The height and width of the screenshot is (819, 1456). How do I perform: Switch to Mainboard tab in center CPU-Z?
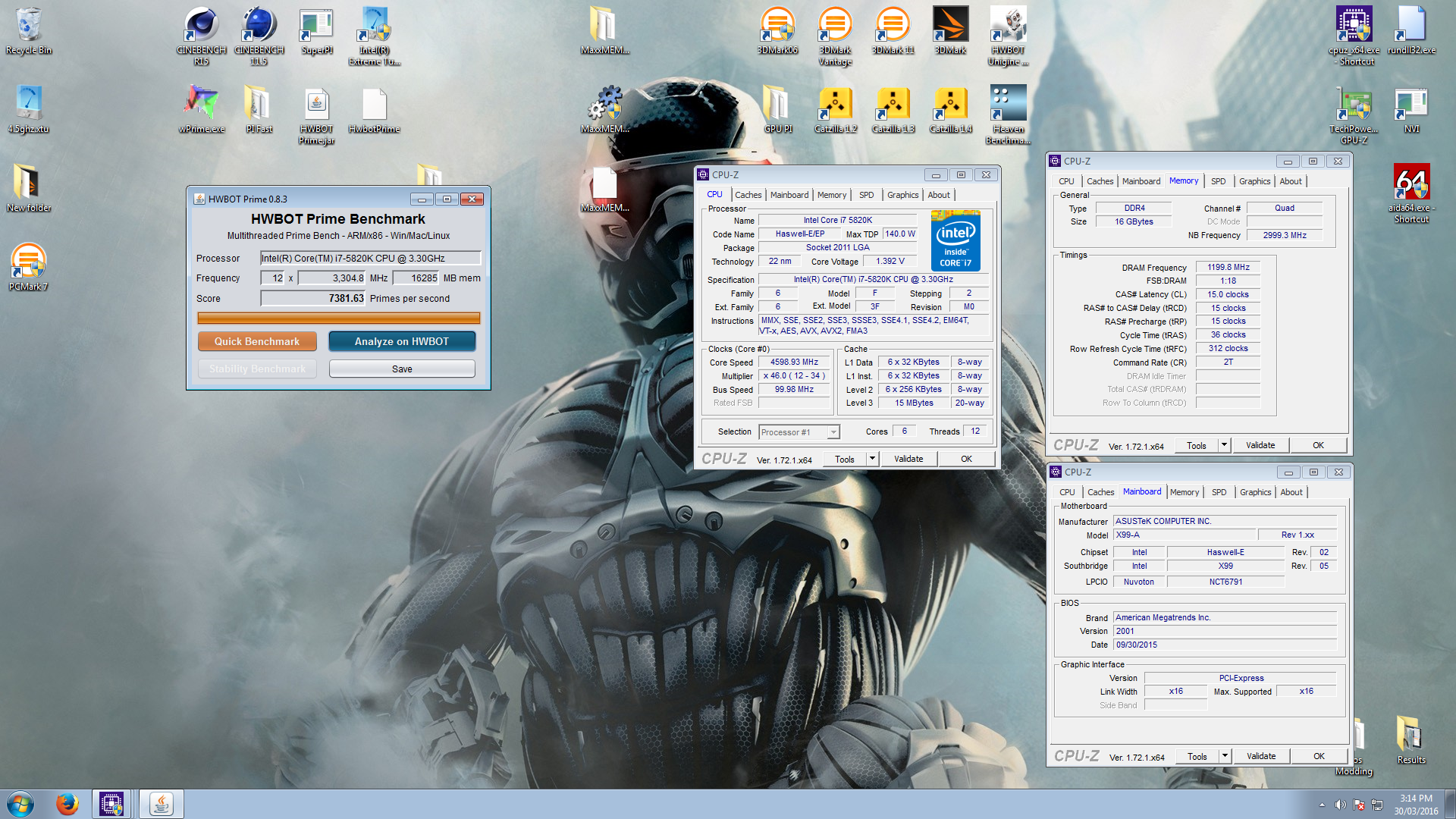(789, 195)
